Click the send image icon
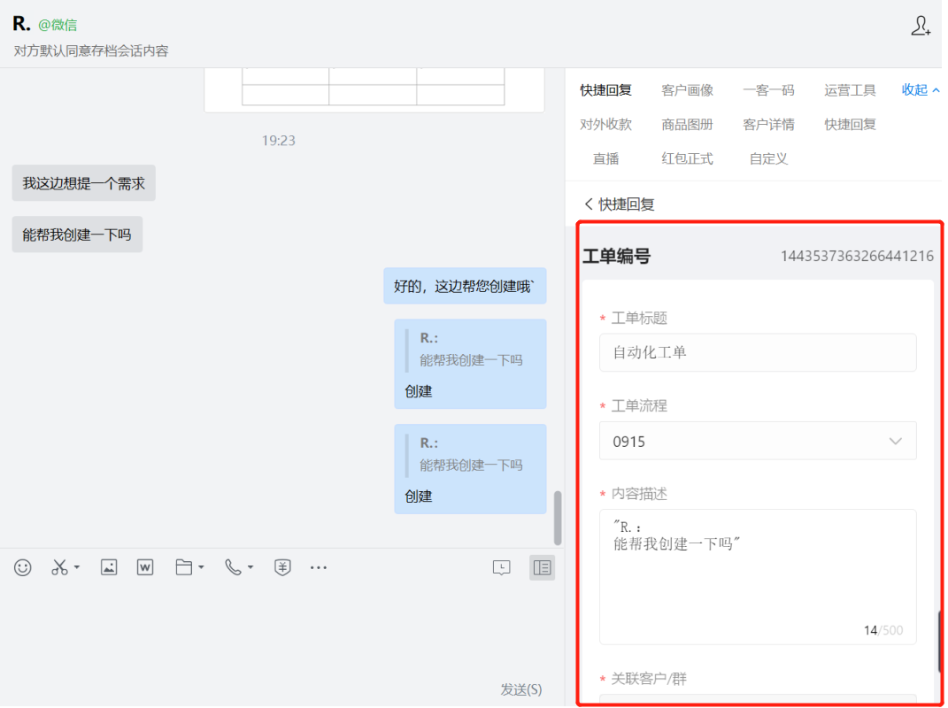Viewport: 948px width, 708px height. [x=109, y=567]
